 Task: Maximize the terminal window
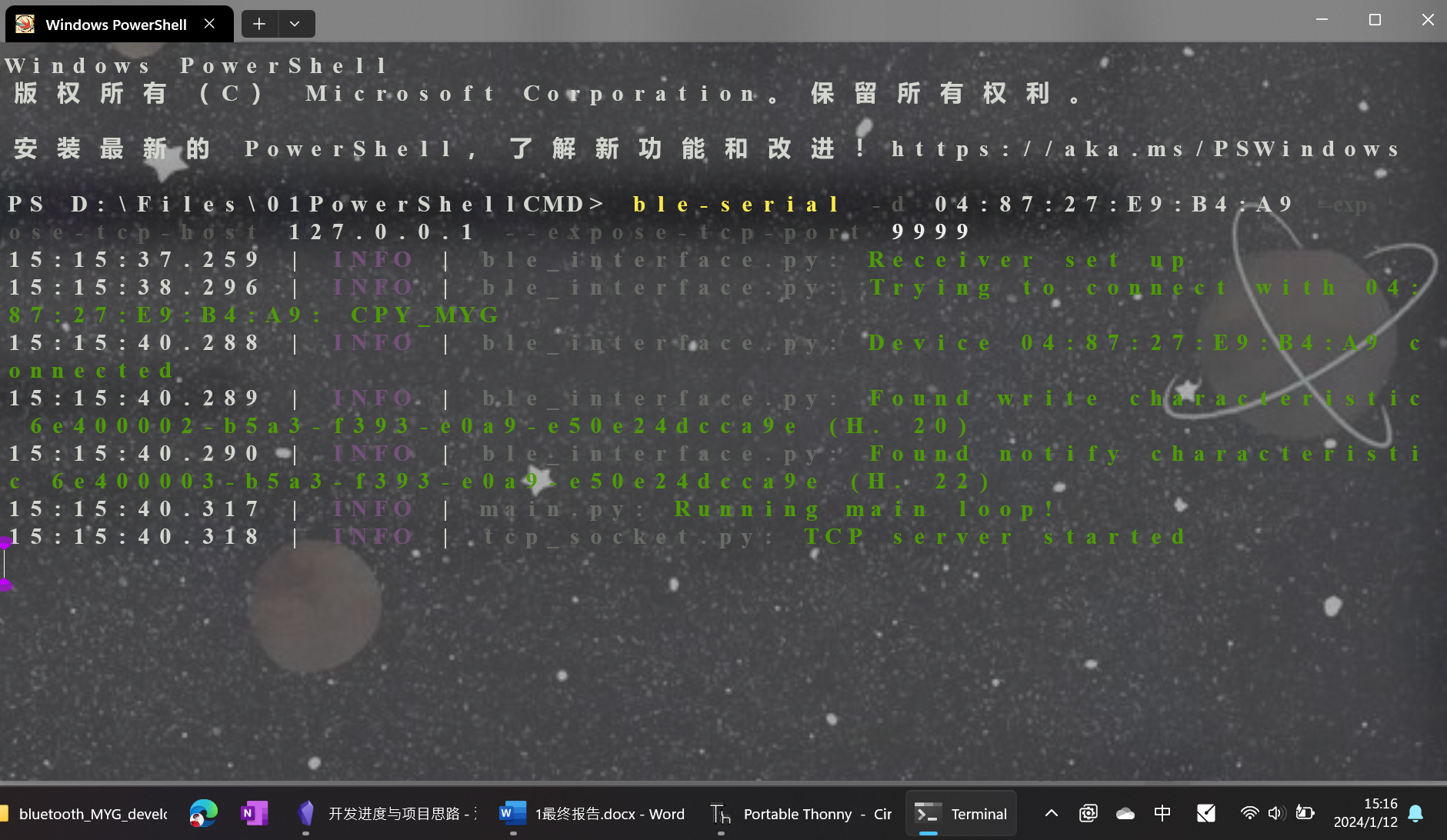click(1375, 20)
